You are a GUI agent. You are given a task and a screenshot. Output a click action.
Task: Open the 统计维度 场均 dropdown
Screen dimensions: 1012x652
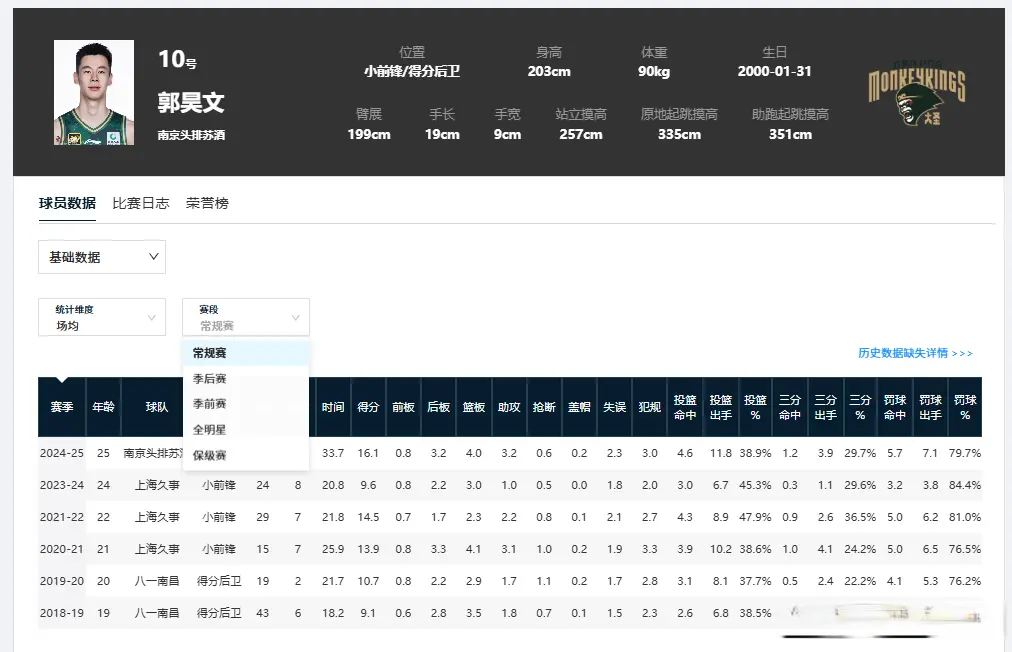(x=101, y=317)
